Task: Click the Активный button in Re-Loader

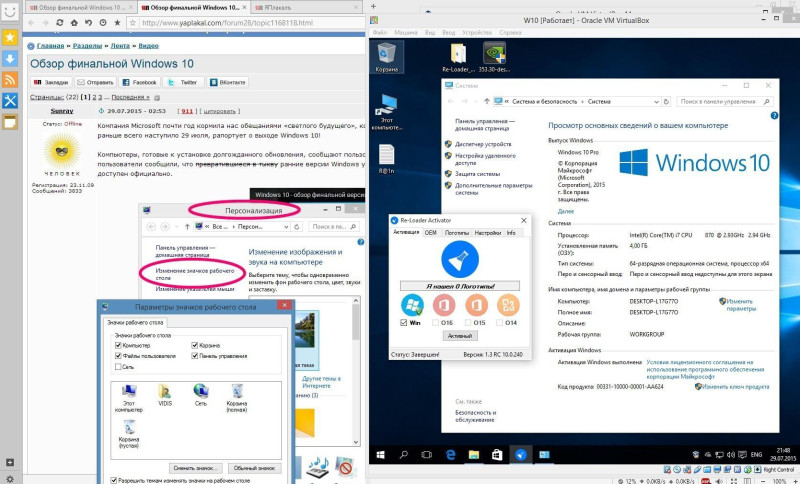Action: [x=460, y=336]
